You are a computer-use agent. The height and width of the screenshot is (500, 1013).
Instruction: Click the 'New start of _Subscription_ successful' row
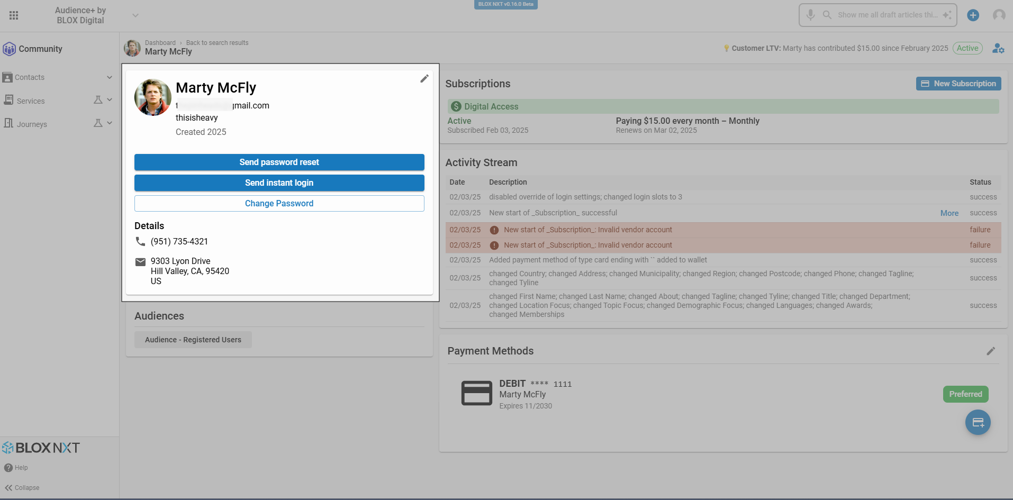tap(723, 213)
